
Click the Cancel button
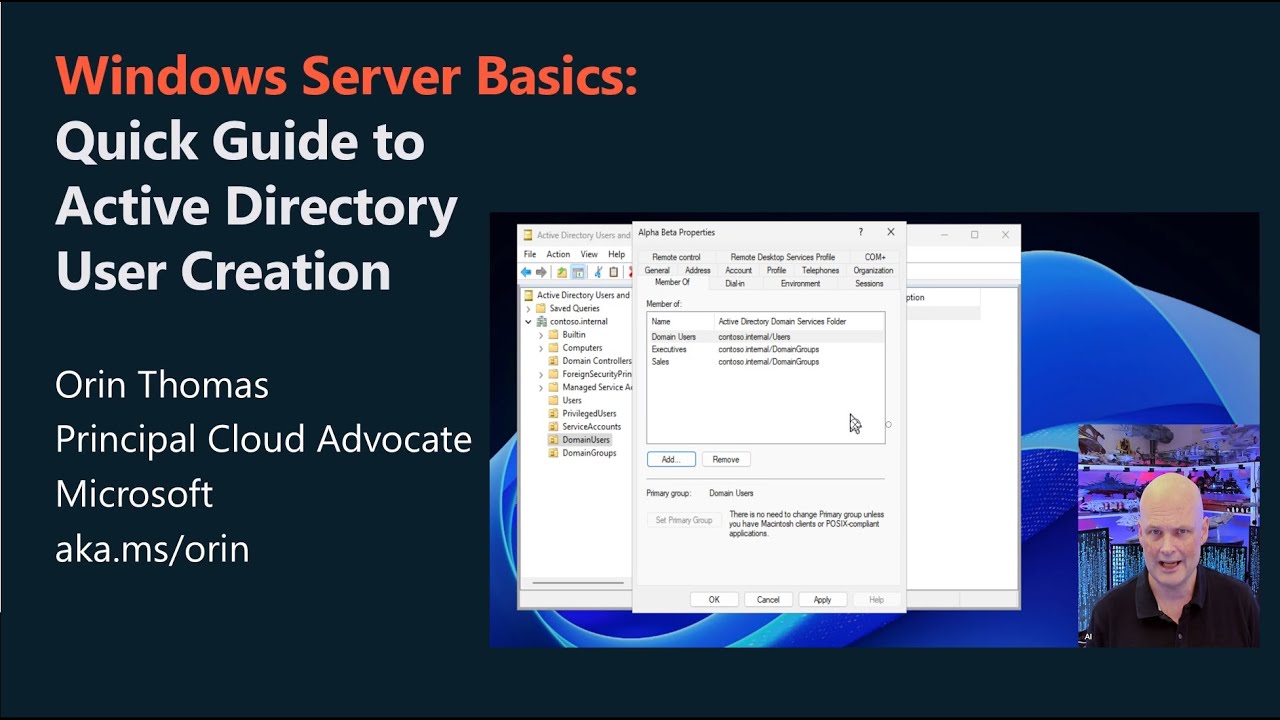(768, 599)
